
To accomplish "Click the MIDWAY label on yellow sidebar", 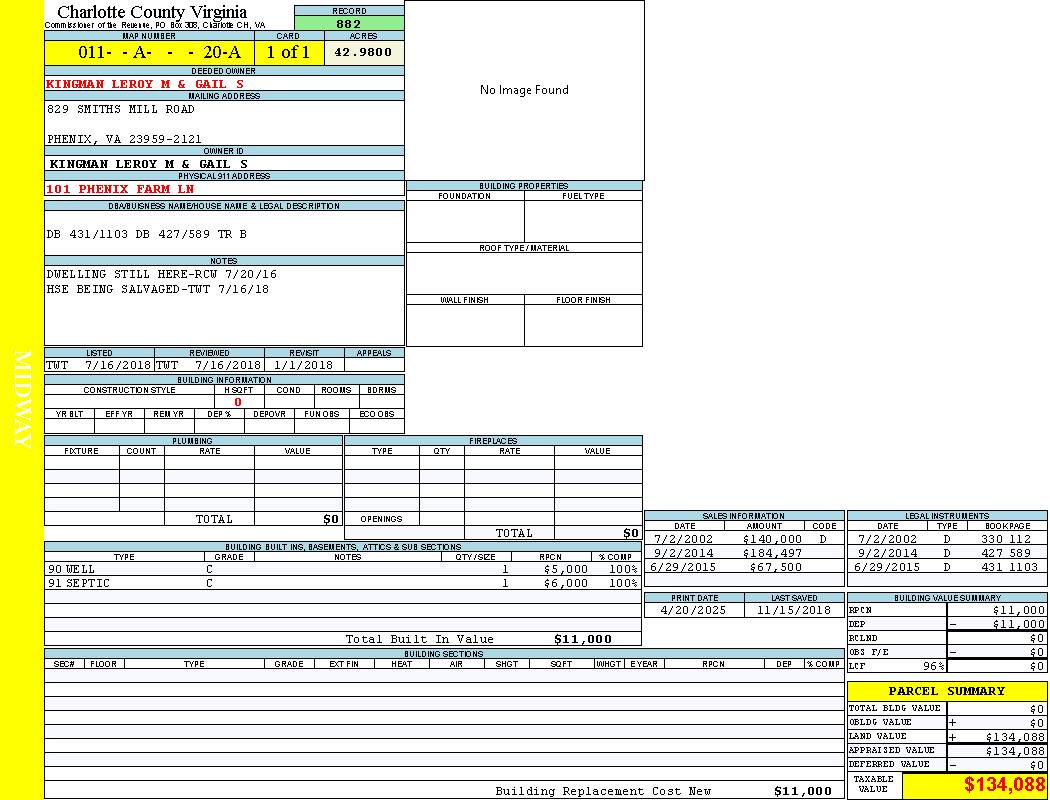I will coord(22,400).
